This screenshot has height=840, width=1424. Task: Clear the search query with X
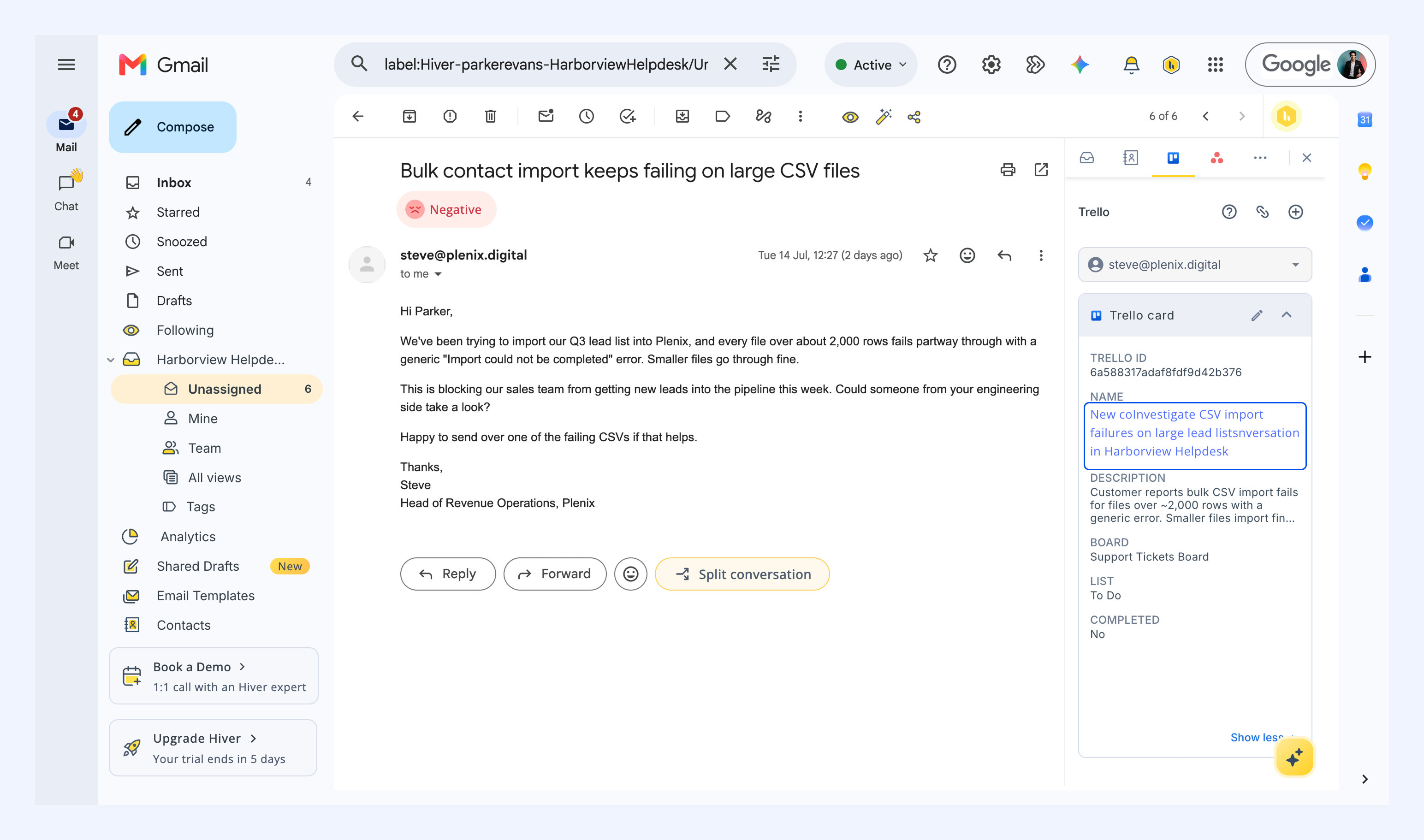pyautogui.click(x=730, y=65)
